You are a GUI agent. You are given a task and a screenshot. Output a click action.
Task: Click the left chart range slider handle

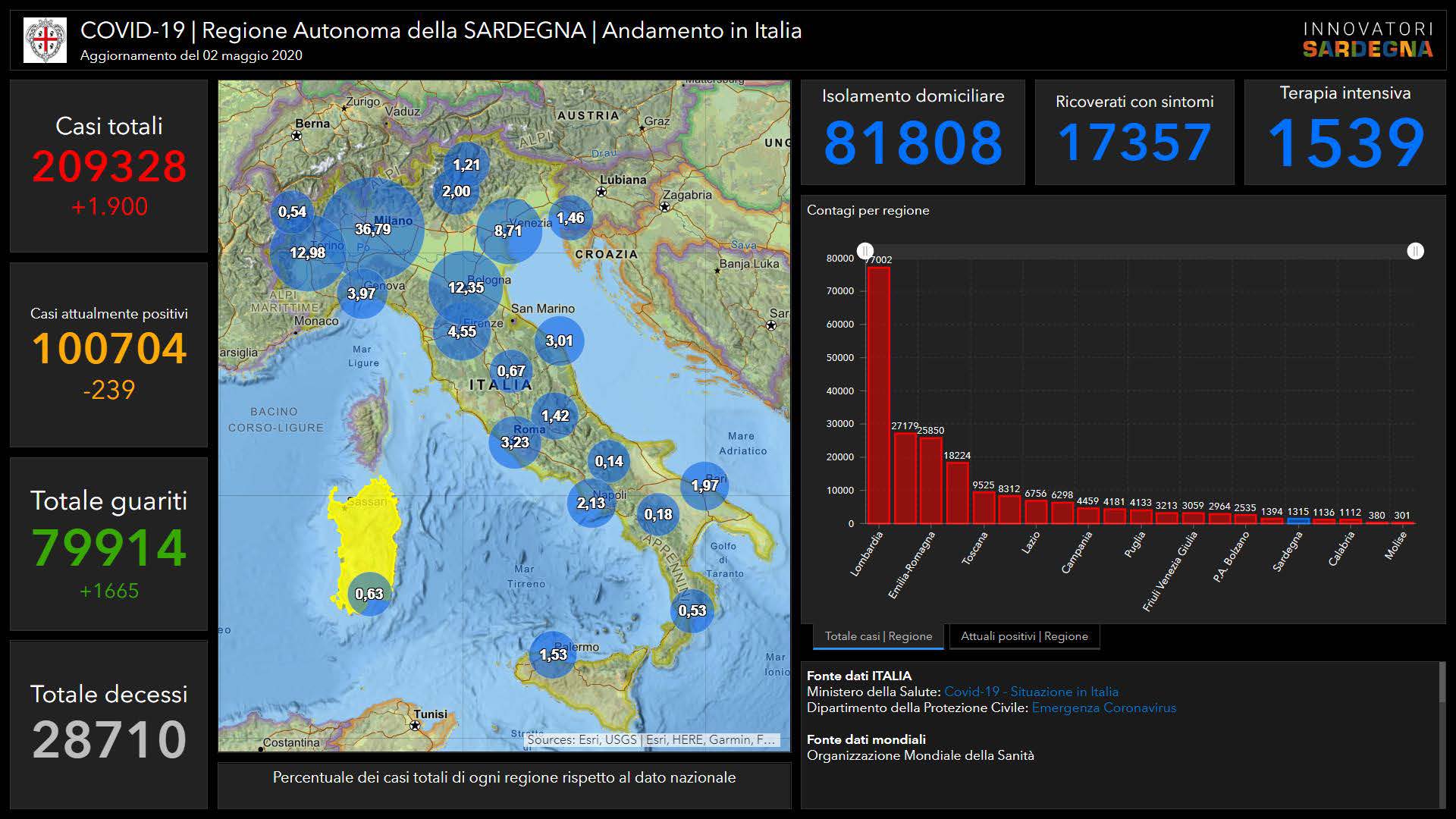[x=865, y=251]
